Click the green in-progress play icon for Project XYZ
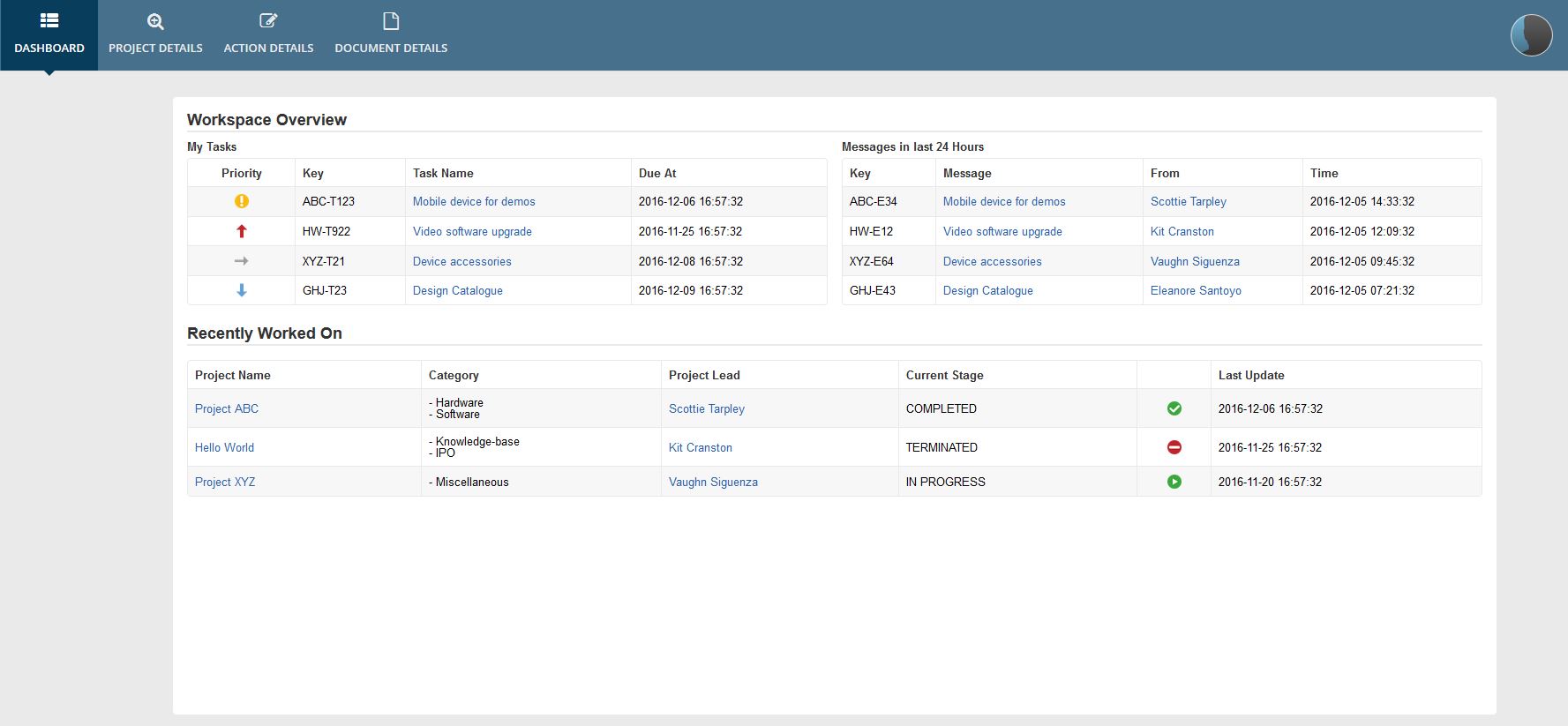The width and height of the screenshot is (1568, 726). 1174,482
